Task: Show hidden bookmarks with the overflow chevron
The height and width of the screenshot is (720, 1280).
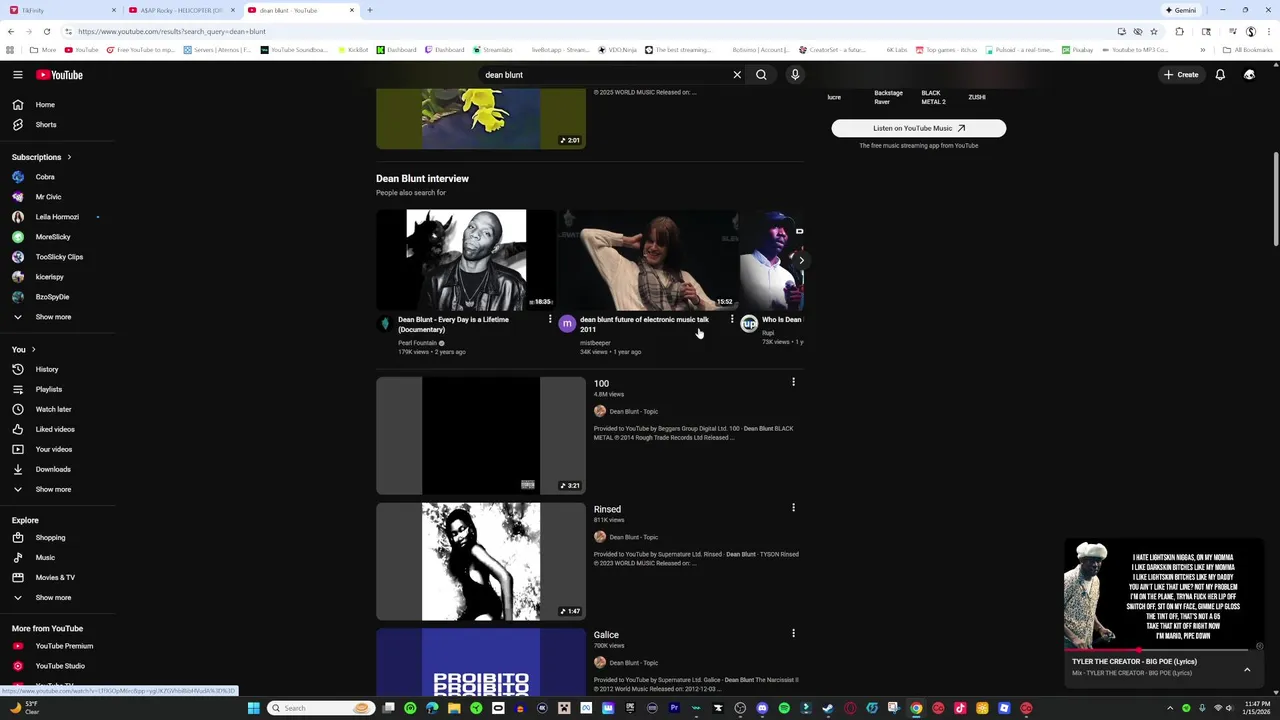Action: click(x=1202, y=50)
